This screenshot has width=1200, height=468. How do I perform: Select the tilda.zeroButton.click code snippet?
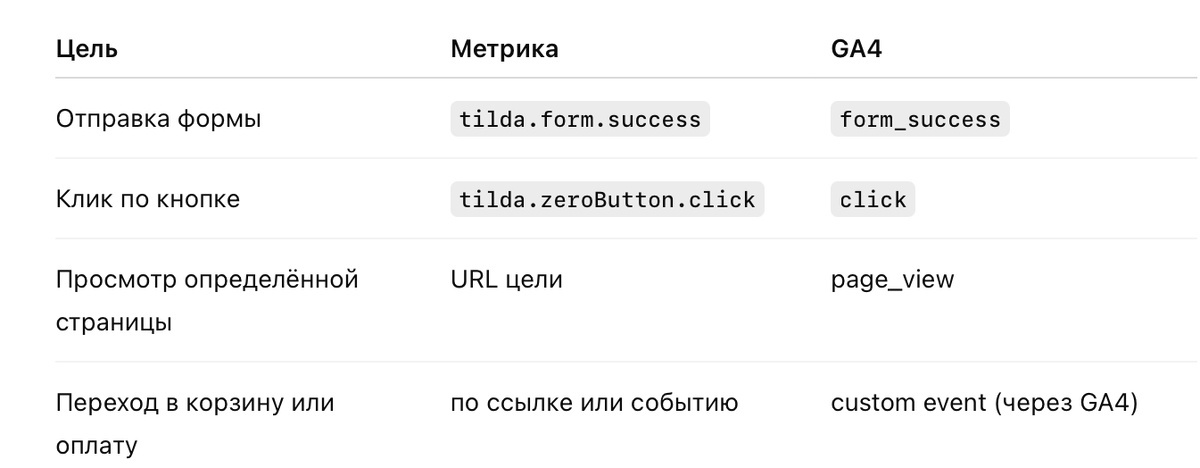tap(607, 199)
